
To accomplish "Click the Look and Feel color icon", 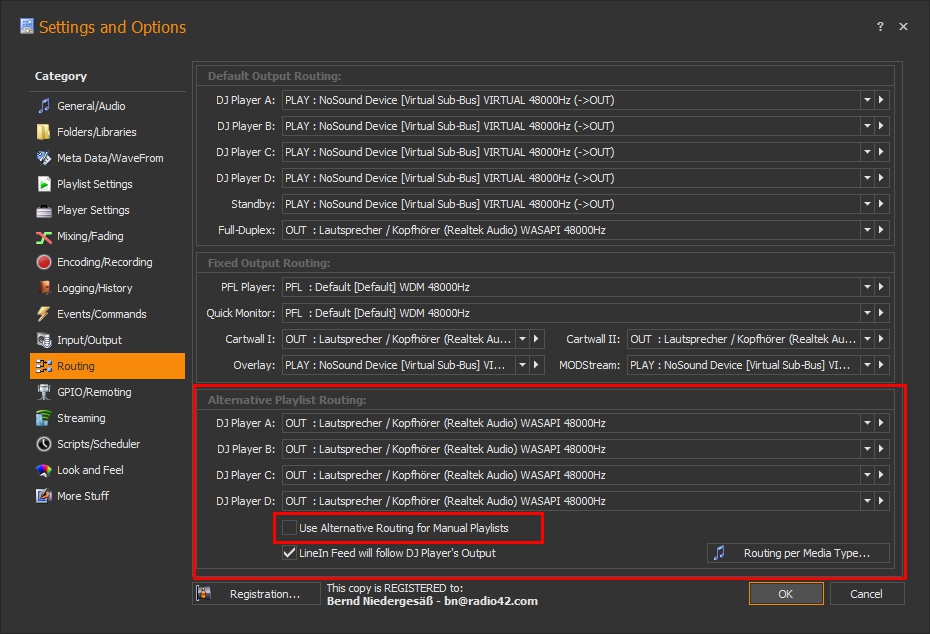I will (x=44, y=470).
